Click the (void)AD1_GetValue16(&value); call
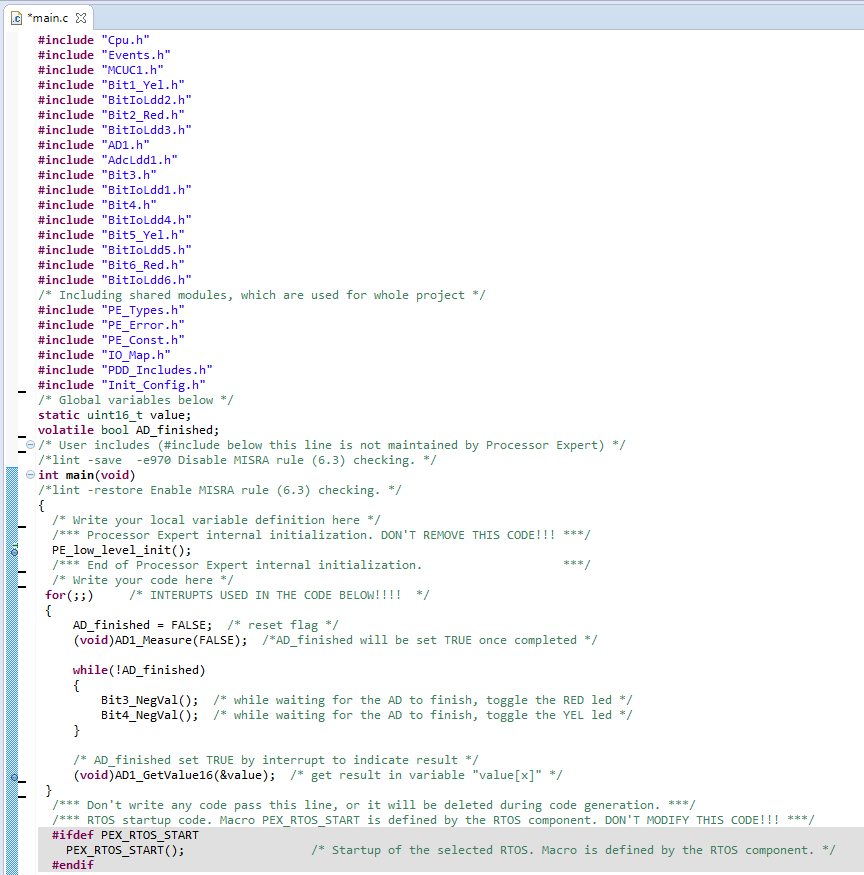Viewport: 864px width, 875px height. 174,776
